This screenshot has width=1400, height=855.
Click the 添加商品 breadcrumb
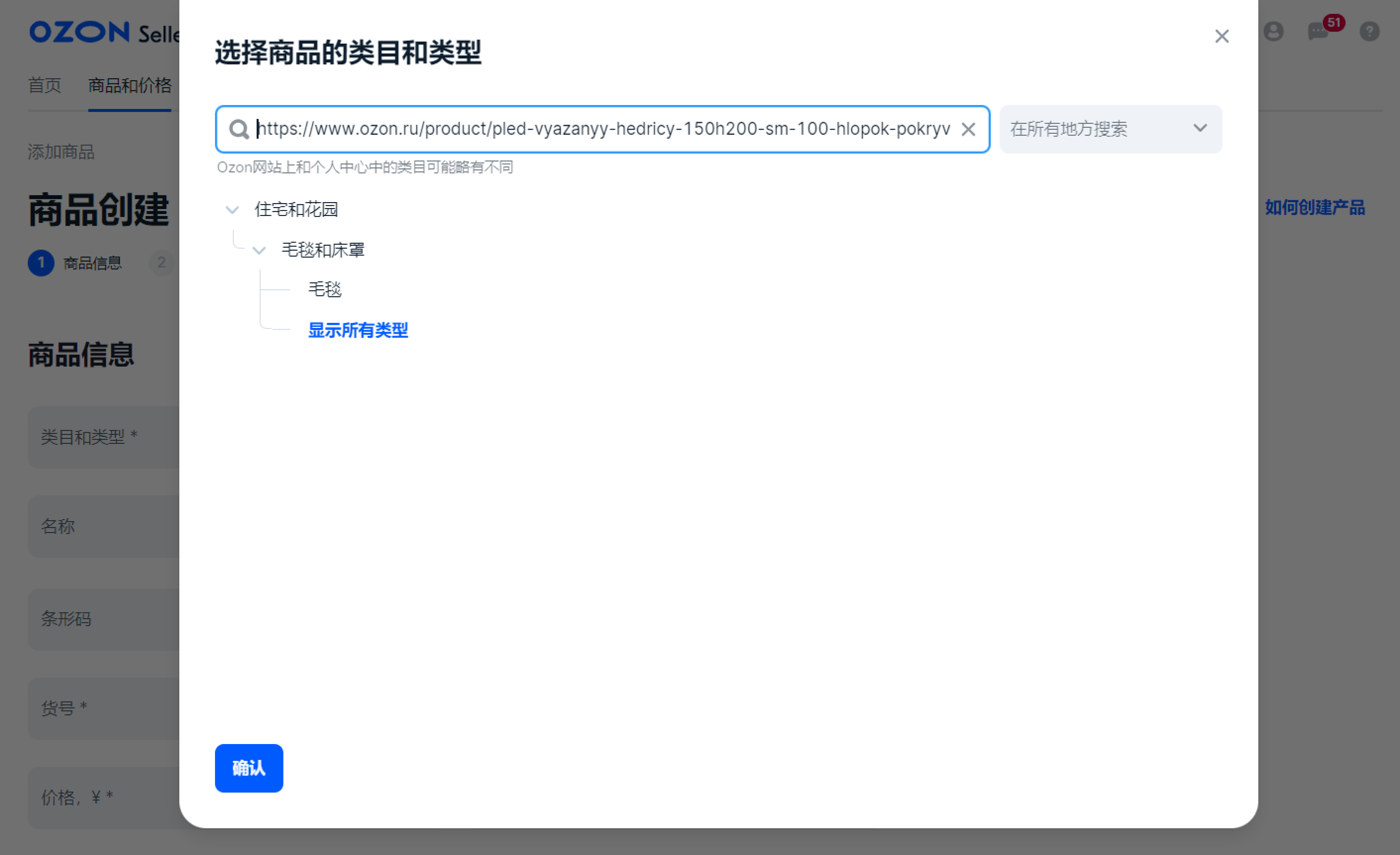[x=61, y=152]
